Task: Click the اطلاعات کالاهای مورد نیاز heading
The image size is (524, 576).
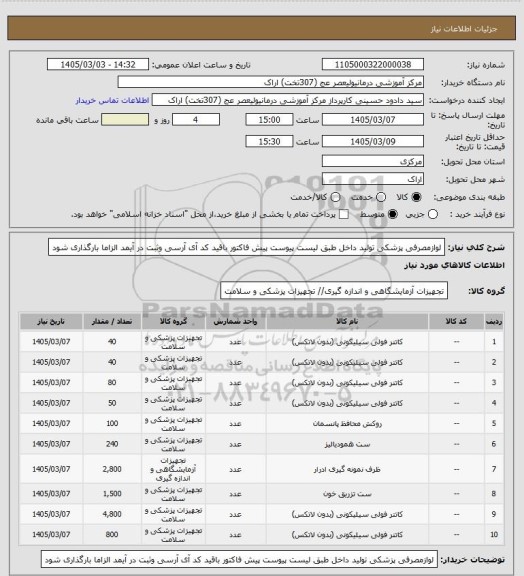Action: 454,265
